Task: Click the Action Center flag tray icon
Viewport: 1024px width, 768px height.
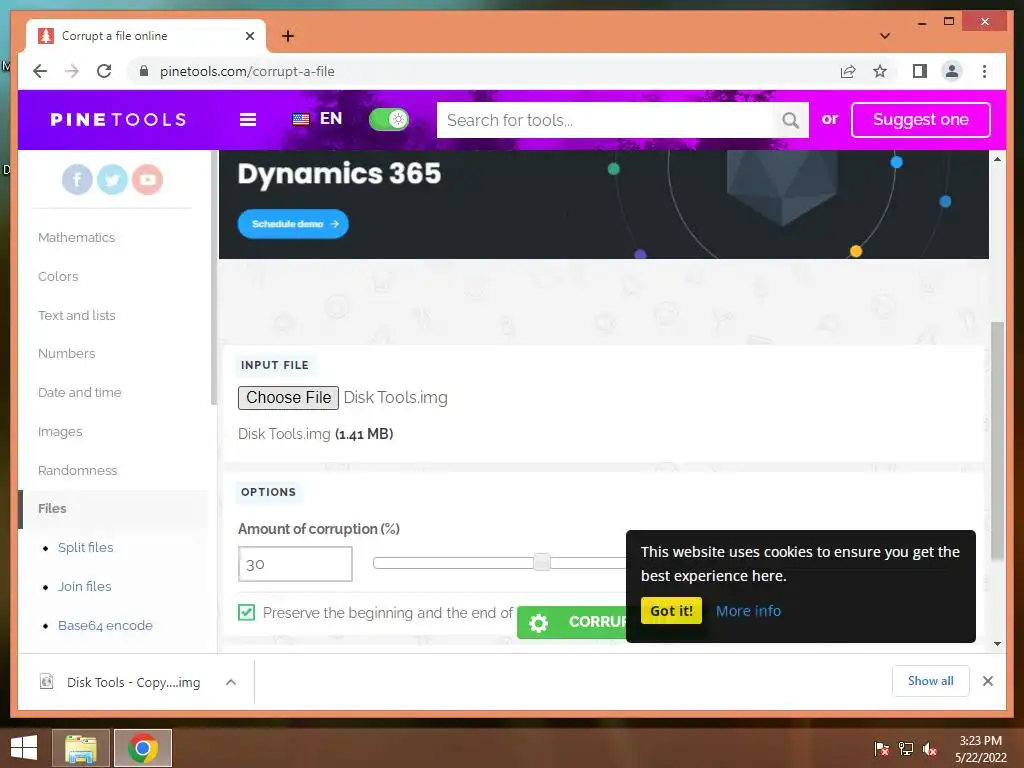Action: point(882,748)
